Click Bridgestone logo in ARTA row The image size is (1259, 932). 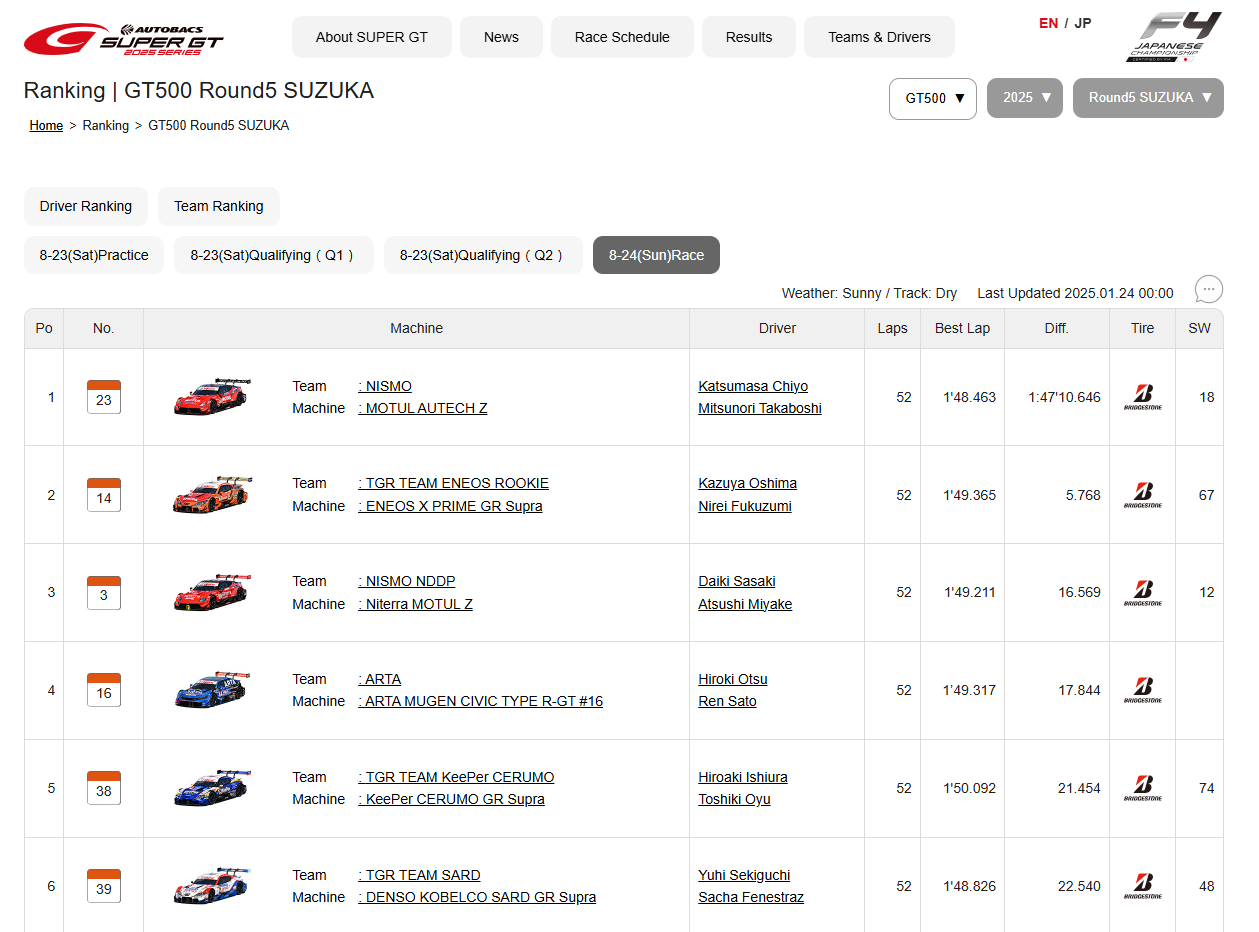point(1143,690)
